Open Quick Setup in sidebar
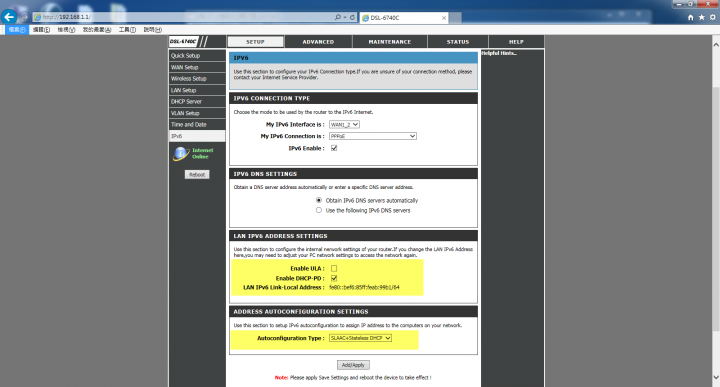Image resolution: width=720 pixels, height=387 pixels. pos(197,56)
